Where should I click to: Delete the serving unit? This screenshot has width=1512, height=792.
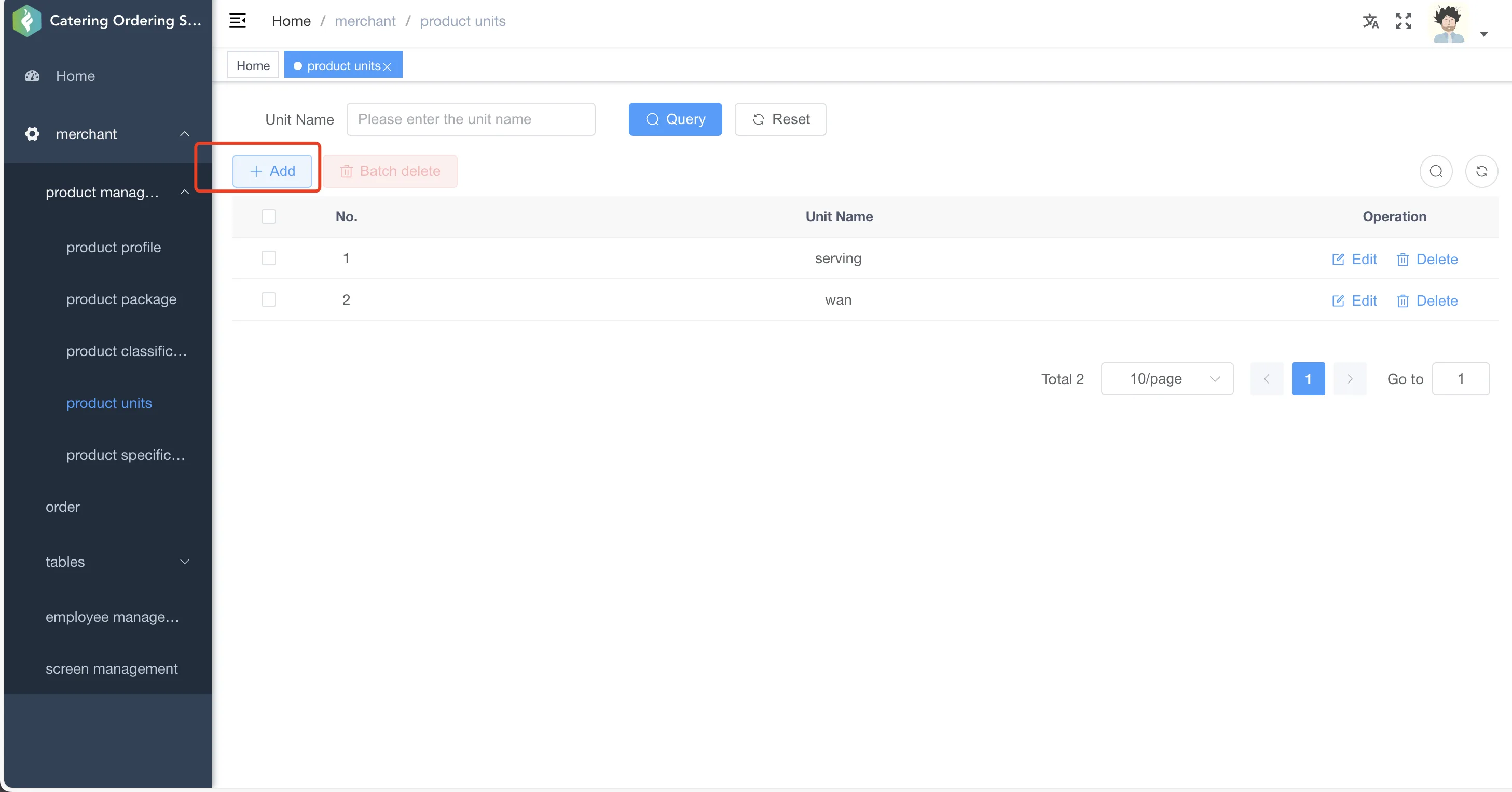1427,259
